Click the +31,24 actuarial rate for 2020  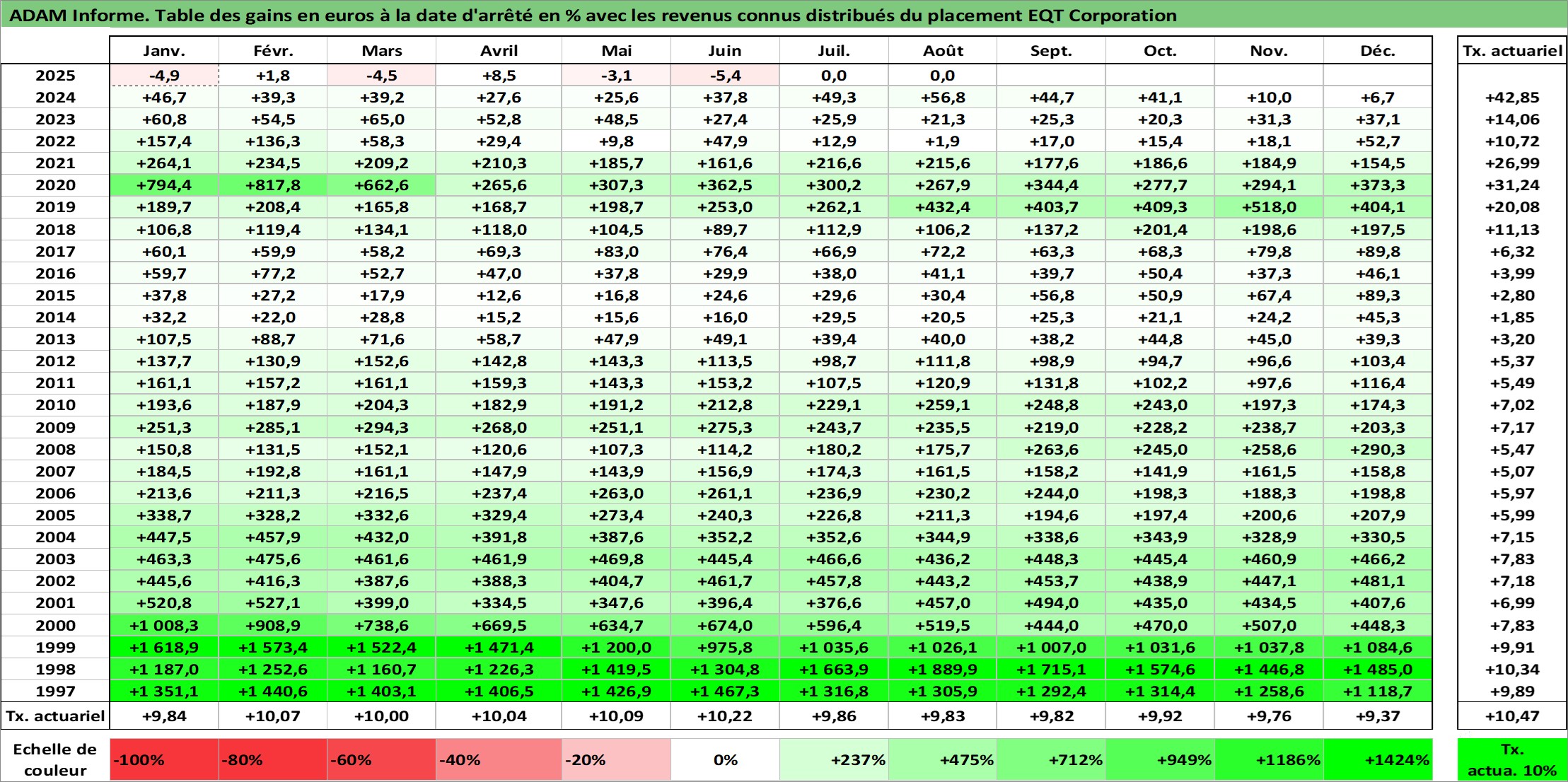click(x=1512, y=185)
